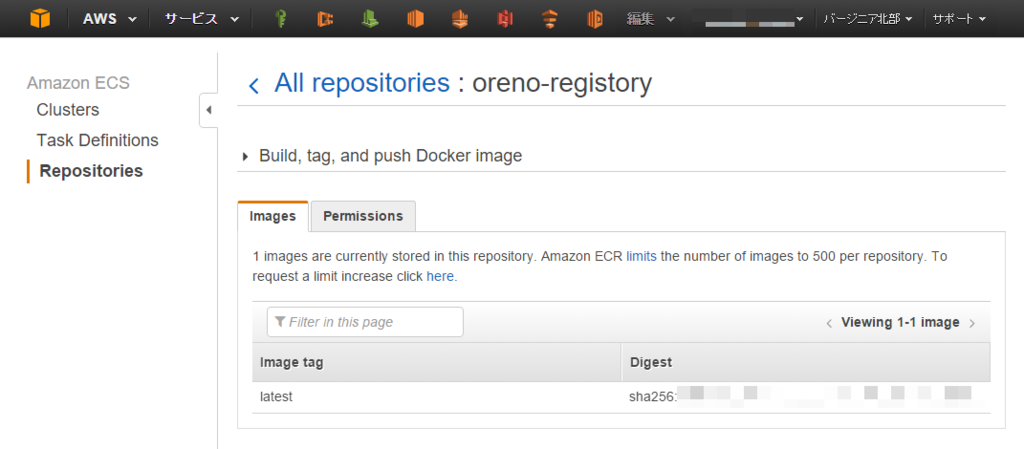Open the AWS dropdown menu
This screenshot has height=449, width=1024.
(110, 19)
